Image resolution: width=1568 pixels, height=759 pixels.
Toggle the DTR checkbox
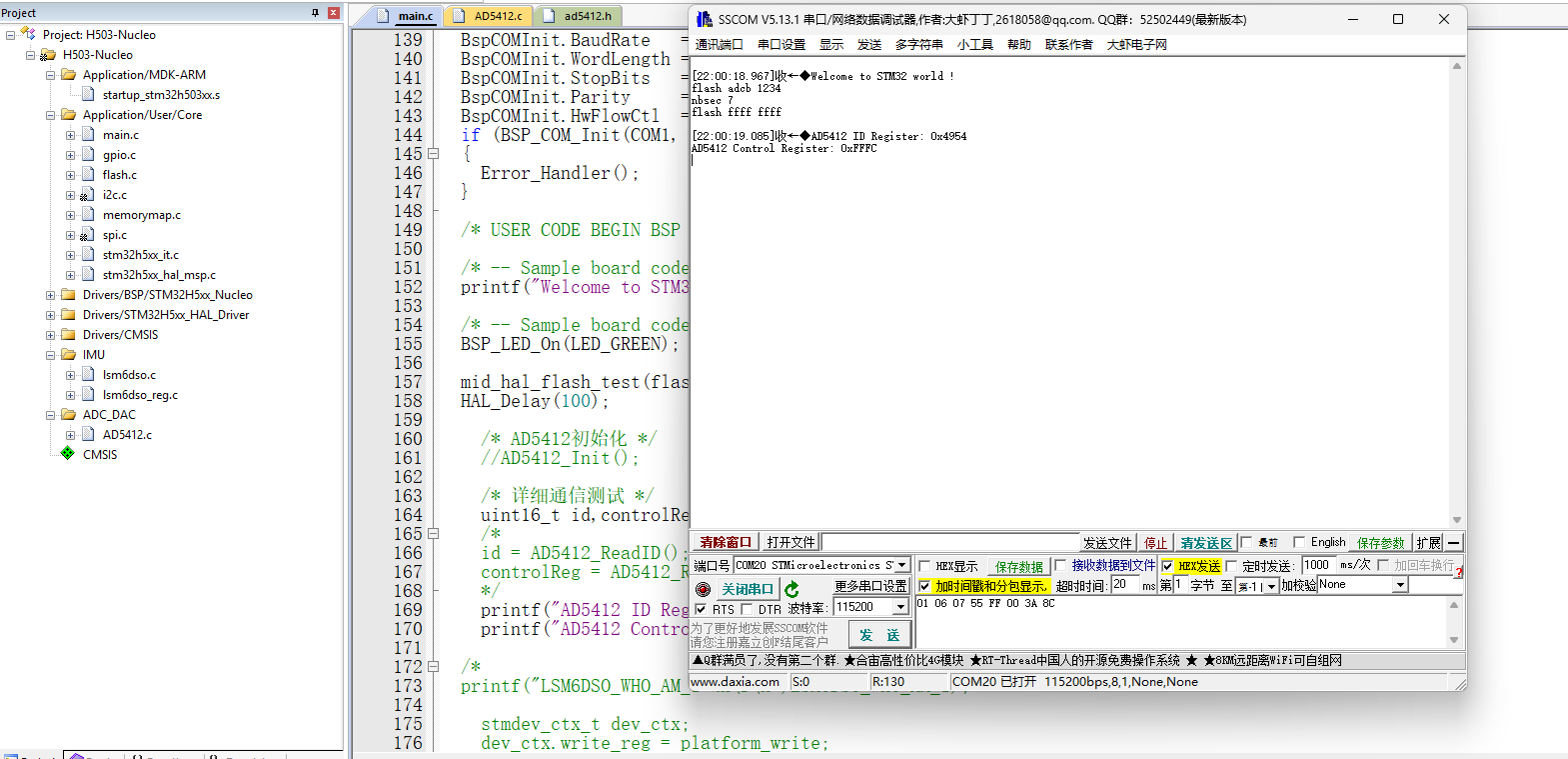pos(747,609)
